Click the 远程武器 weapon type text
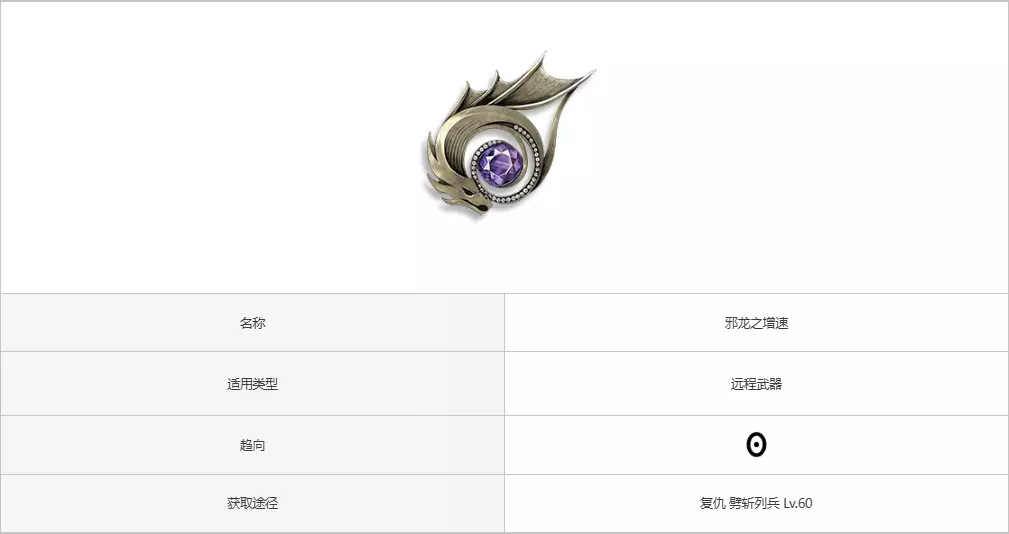 click(756, 384)
